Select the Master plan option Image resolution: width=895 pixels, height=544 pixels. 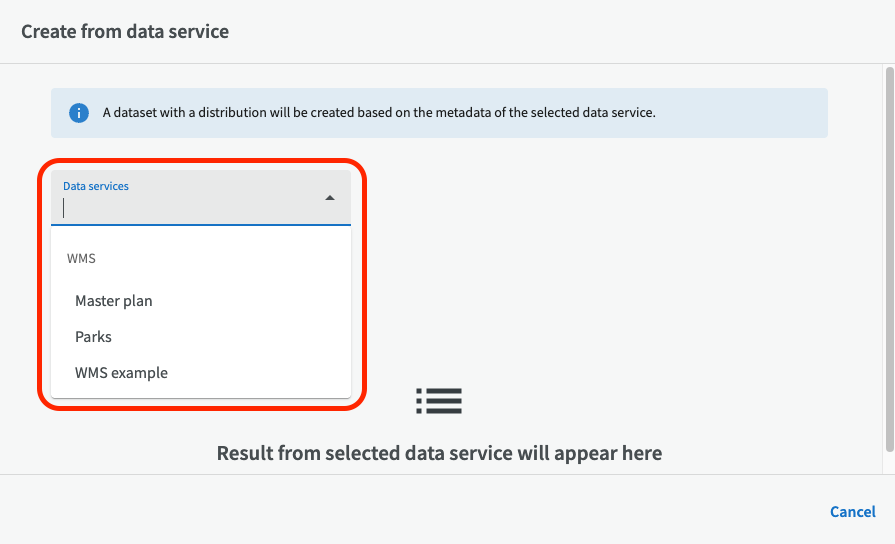[114, 301]
